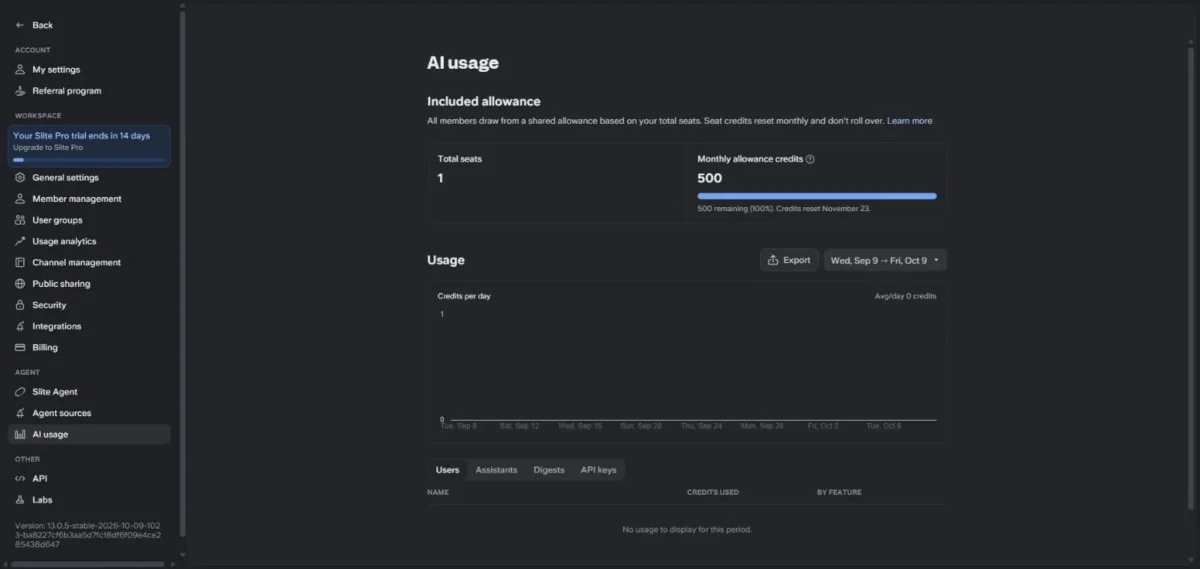Viewport: 1200px width, 569px height.
Task: Click the Referral program icon
Action: [20, 91]
